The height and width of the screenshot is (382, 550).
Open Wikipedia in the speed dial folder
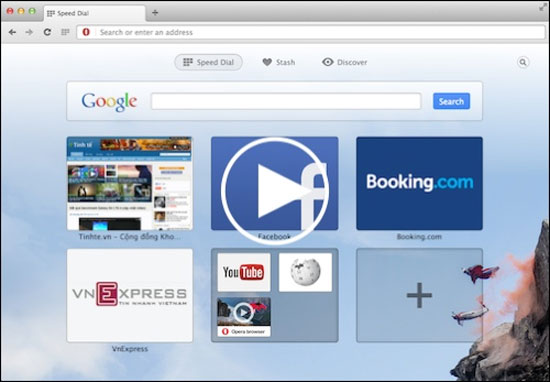pos(305,272)
